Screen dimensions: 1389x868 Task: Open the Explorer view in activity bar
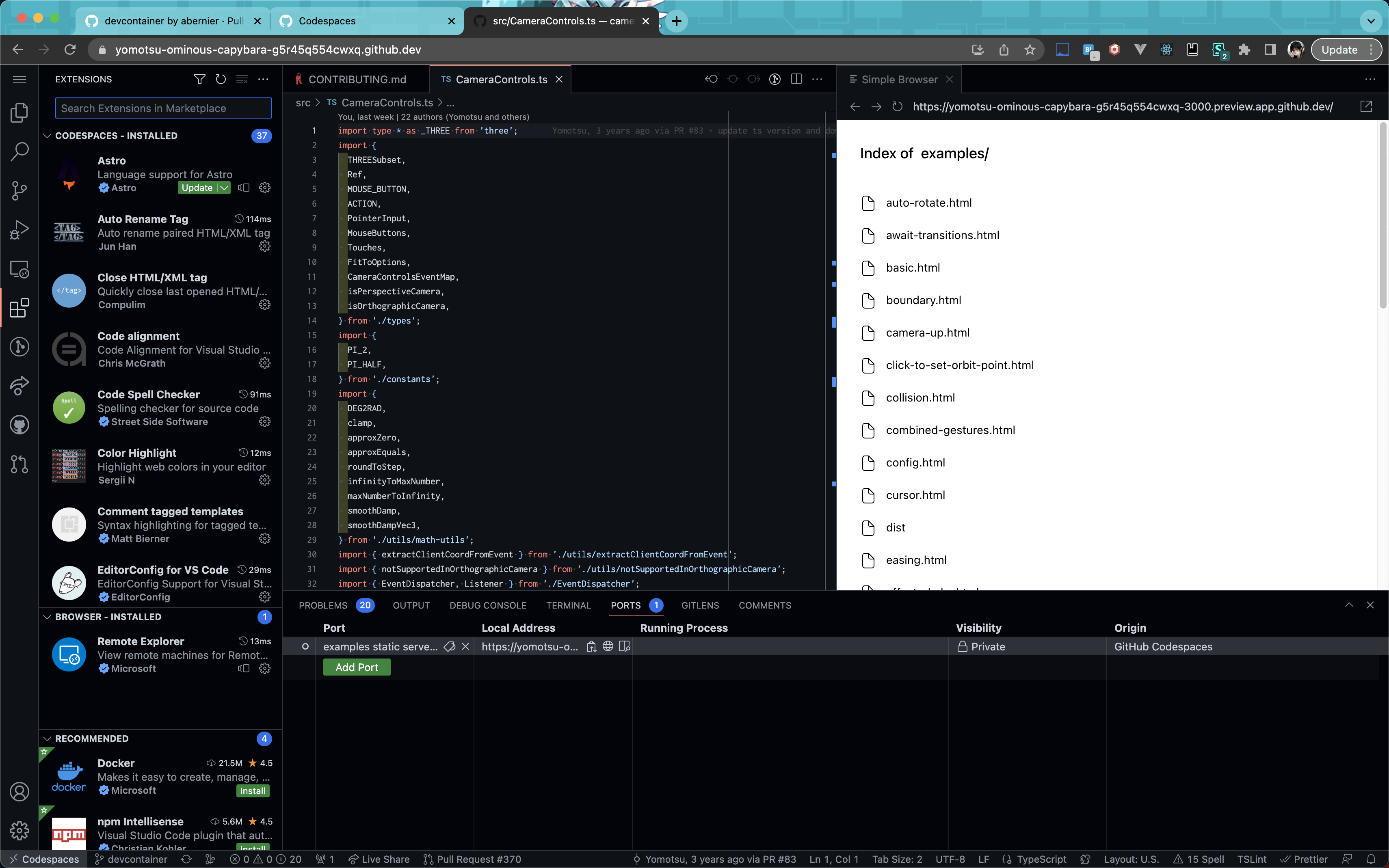19,112
